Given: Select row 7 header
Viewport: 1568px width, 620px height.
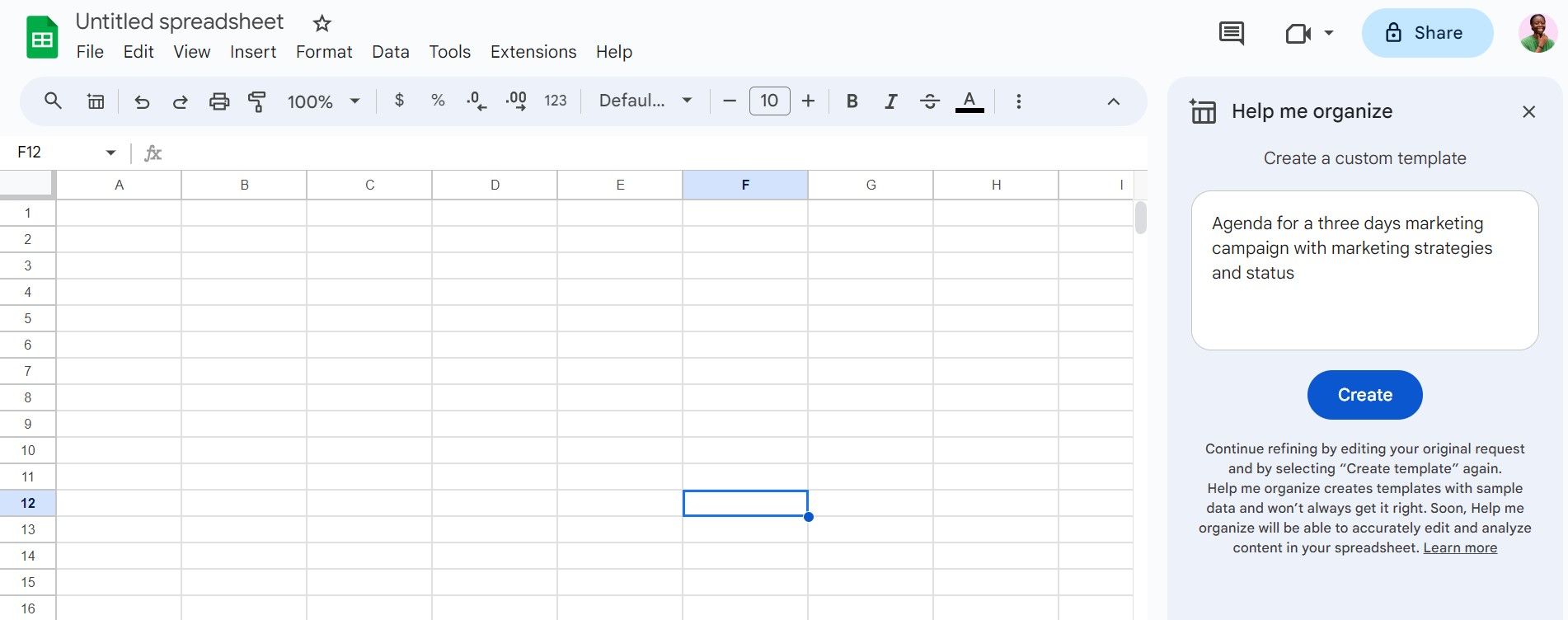Looking at the screenshot, I should point(27,371).
